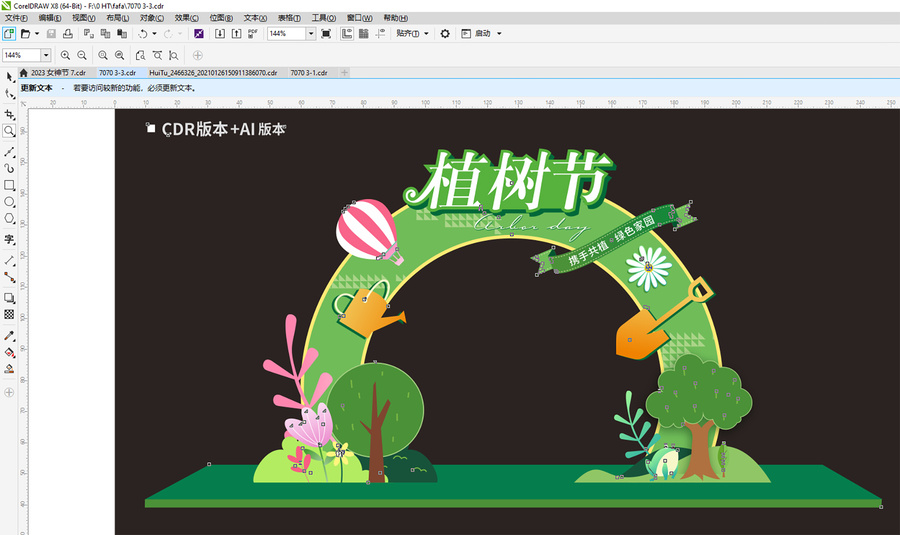Open the 位图 menu
Viewport: 900px width, 535px height.
pos(221,18)
